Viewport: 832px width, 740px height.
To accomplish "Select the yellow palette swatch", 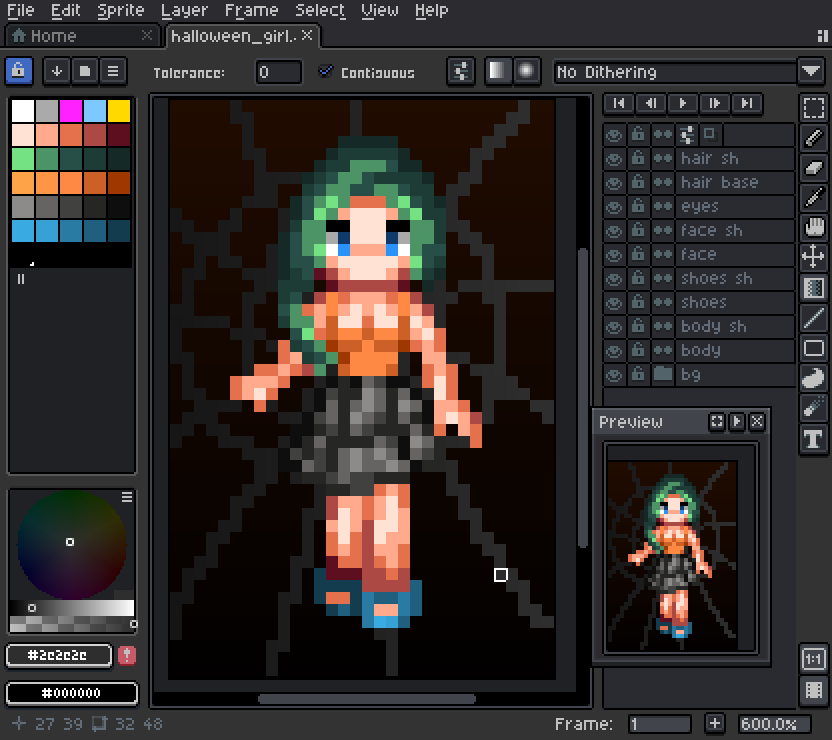I will (x=119, y=111).
